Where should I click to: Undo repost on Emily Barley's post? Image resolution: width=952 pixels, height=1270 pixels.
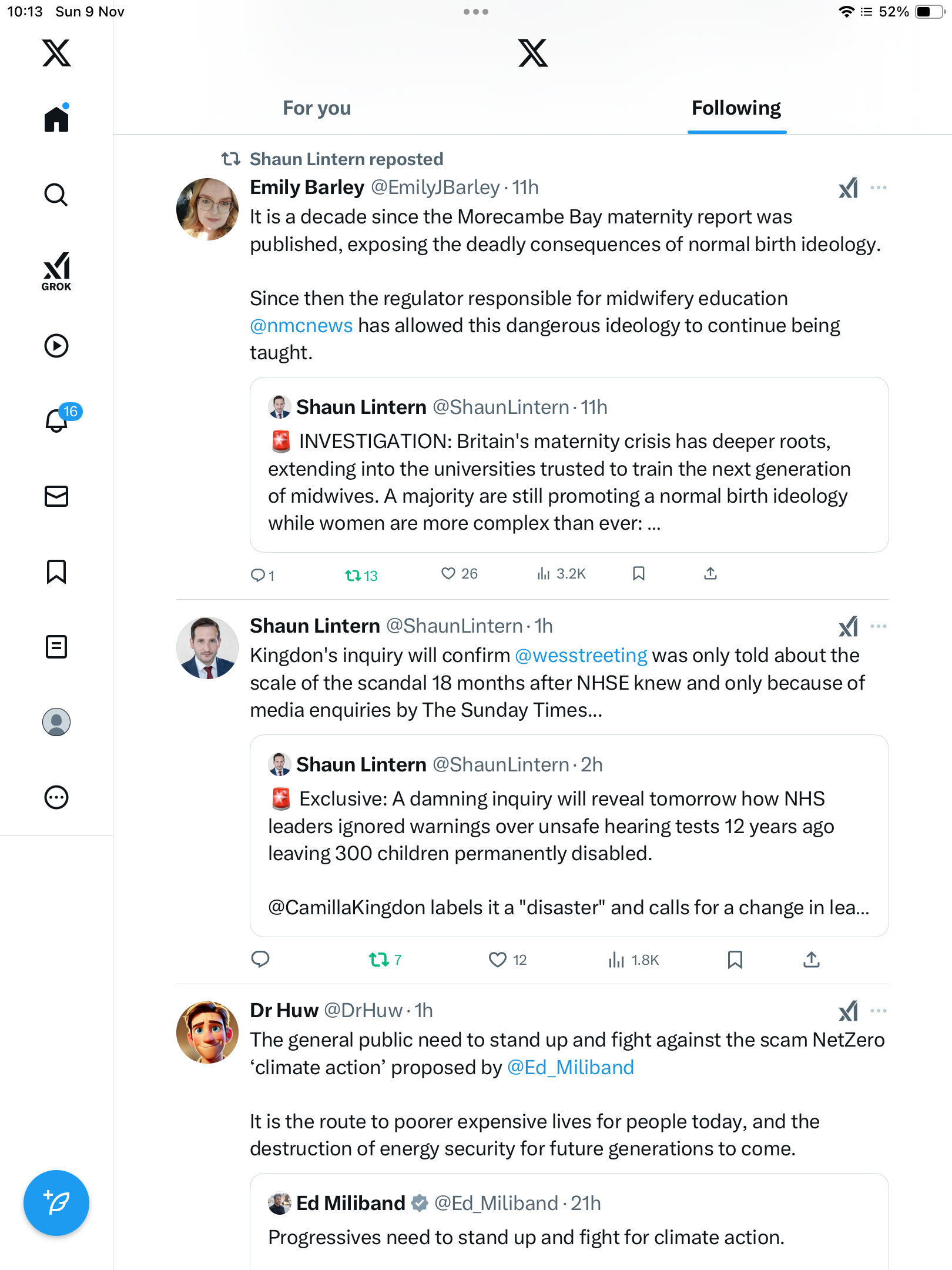353,575
